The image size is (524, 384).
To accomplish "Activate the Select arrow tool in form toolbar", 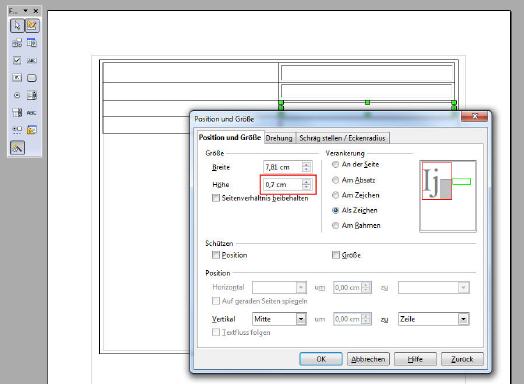I will click(x=17, y=26).
